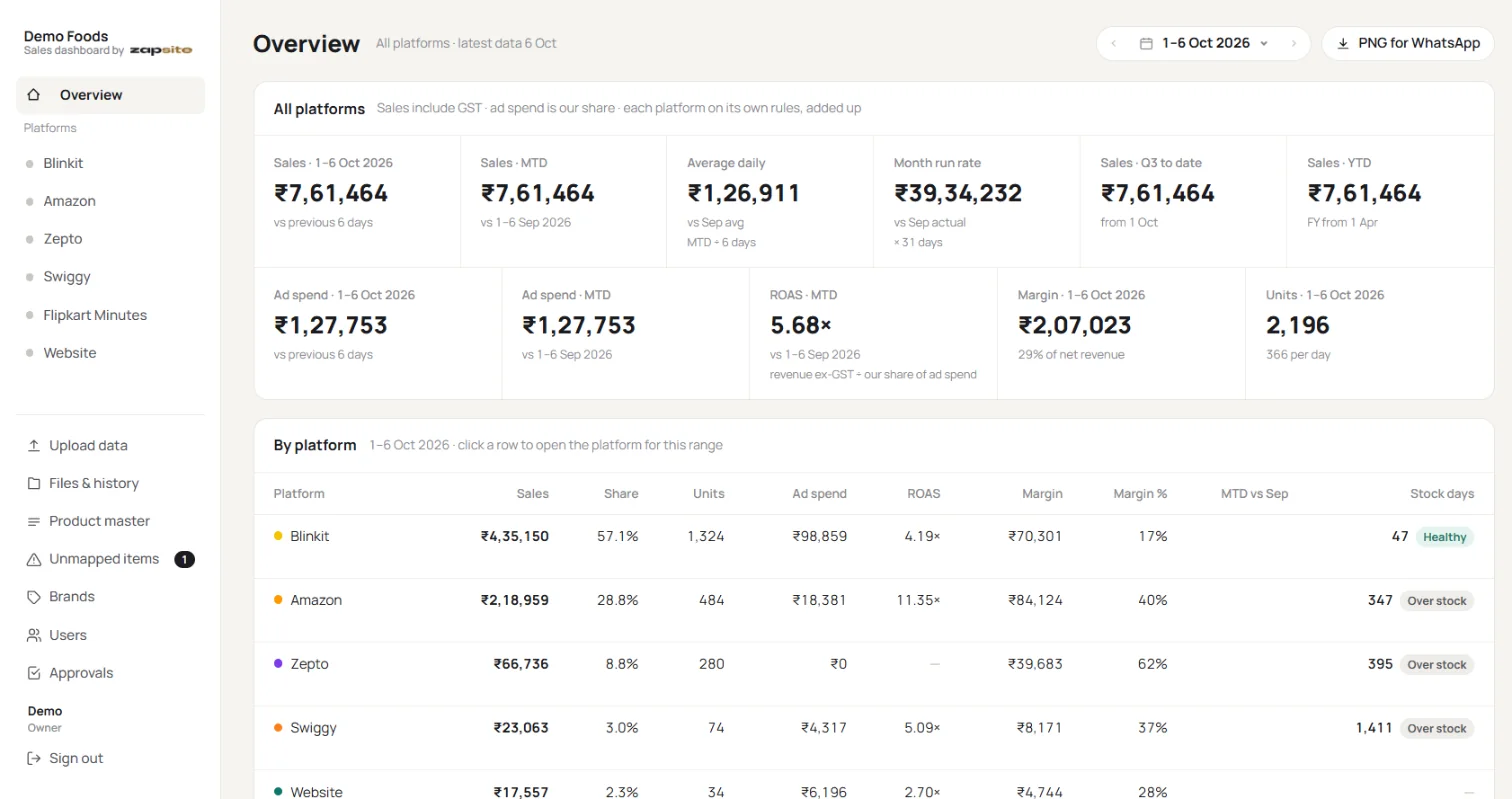Click the Margin % column header
Screen dimensions: 1512x799
(x=1140, y=494)
